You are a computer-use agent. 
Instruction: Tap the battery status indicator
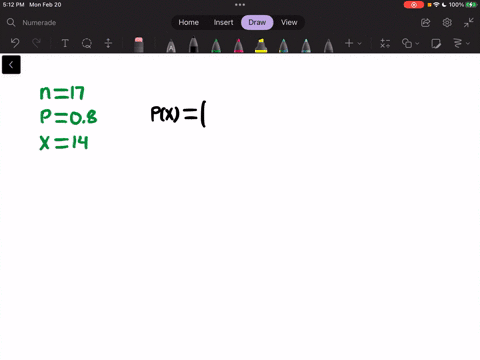471,5
